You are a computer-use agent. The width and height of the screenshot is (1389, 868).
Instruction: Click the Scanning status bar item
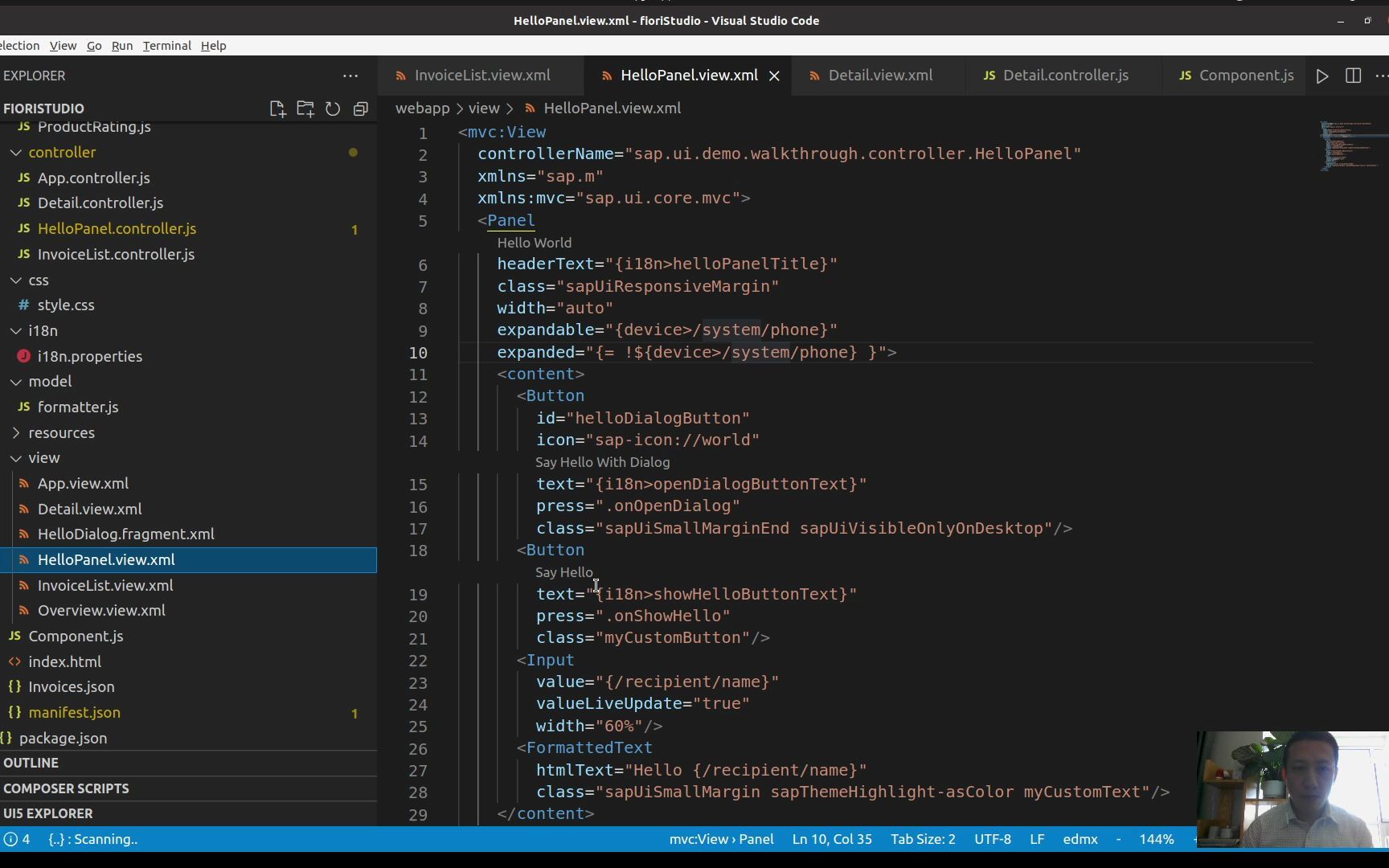pyautogui.click(x=93, y=839)
